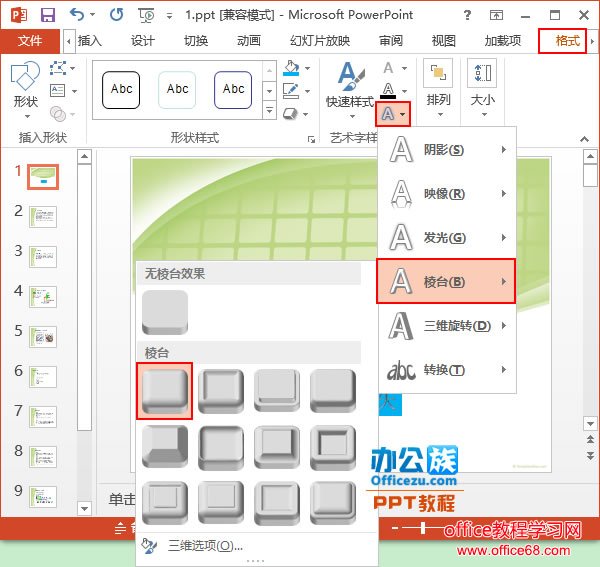Select first bevel in second row
Viewport: 600px width, 567px height.
coord(165,447)
